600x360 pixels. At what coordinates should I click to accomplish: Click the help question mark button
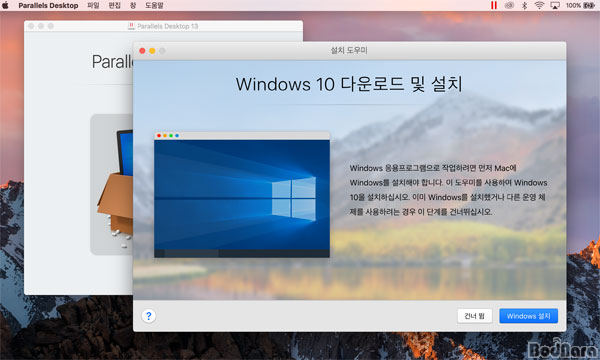coord(148,316)
